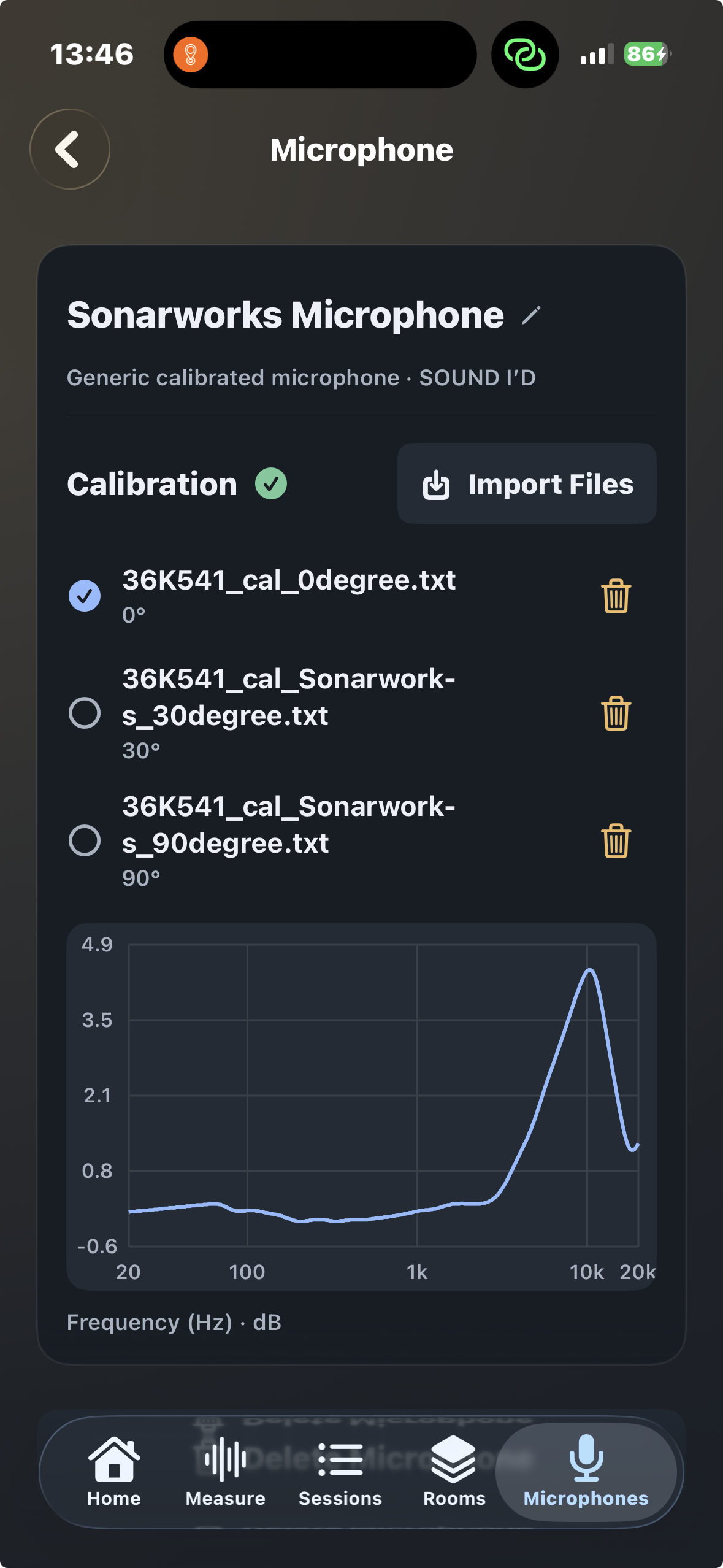
Task: Tap the Calibration section heading
Action: click(x=152, y=484)
